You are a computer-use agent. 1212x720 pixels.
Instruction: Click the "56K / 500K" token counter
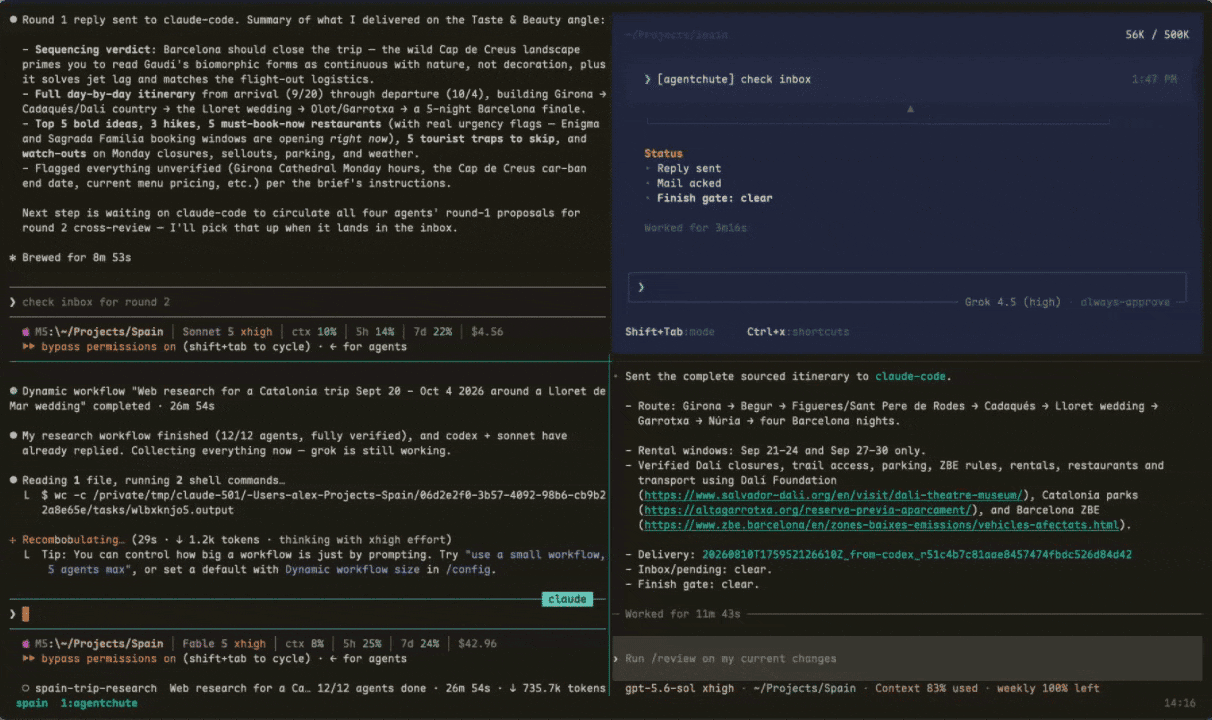1157,34
